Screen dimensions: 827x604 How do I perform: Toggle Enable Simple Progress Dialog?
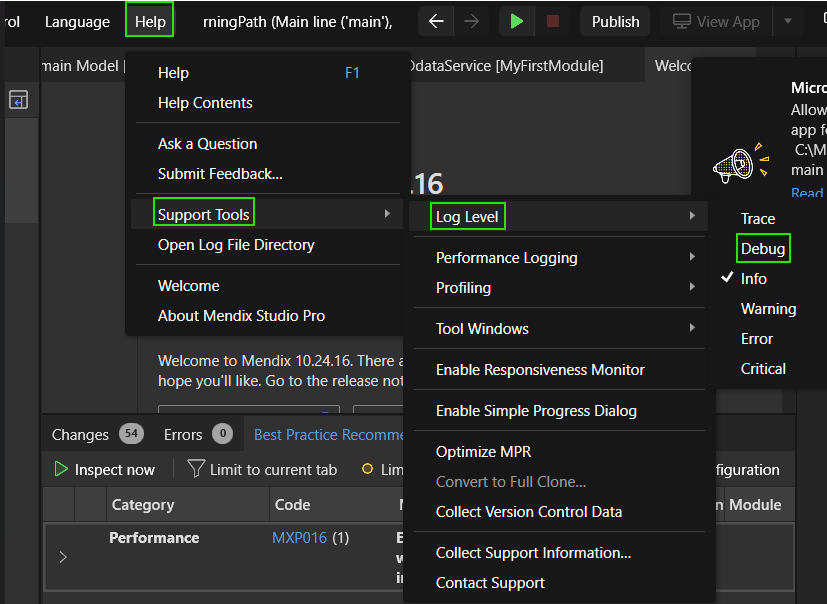click(x=536, y=411)
